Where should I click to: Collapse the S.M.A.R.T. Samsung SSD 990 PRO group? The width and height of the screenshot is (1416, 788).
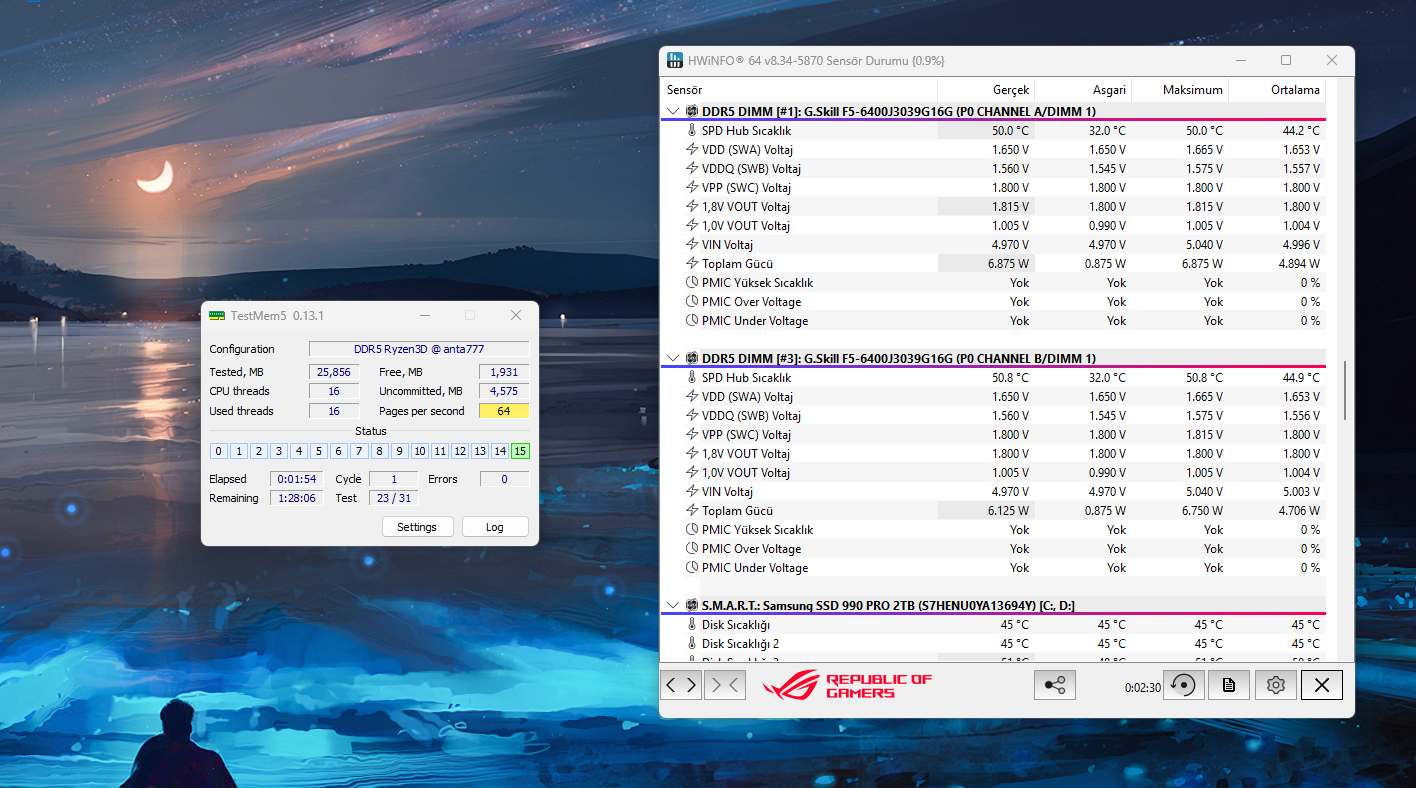(673, 605)
